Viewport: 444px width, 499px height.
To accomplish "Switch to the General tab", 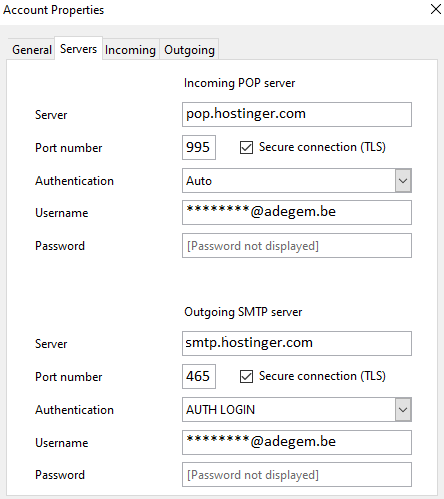I will 32,50.
